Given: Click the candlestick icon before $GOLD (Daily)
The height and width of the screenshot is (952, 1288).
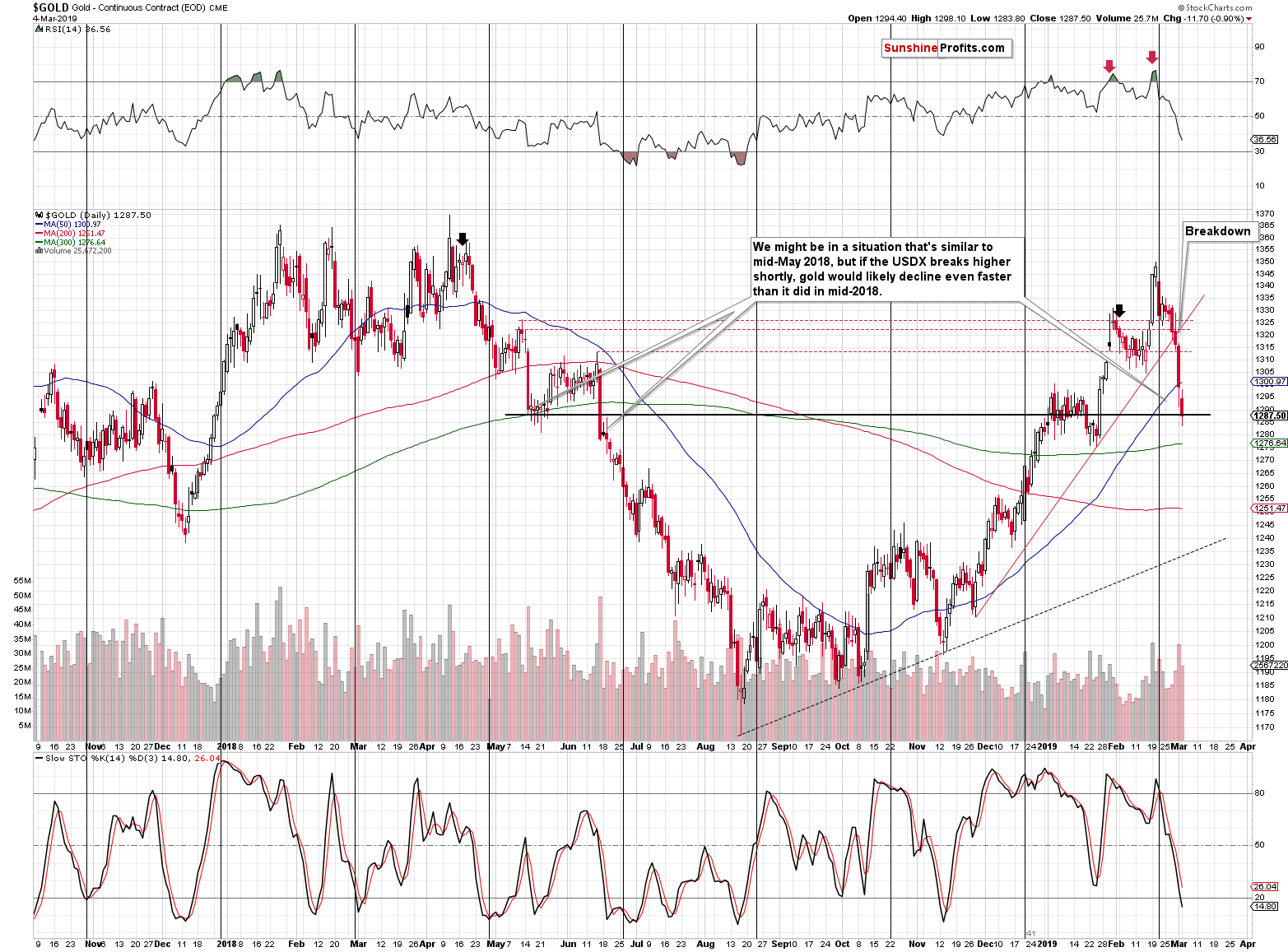Looking at the screenshot, I should click(40, 215).
